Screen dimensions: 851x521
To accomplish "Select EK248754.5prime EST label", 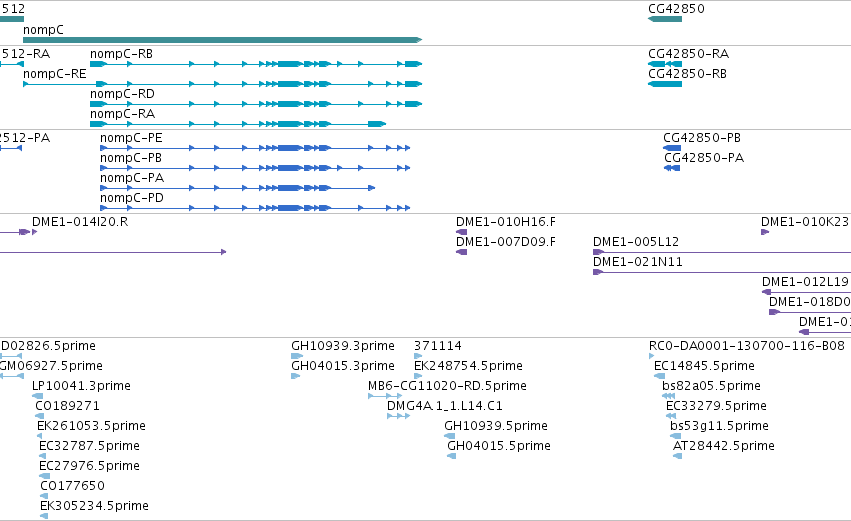I will coord(468,366).
